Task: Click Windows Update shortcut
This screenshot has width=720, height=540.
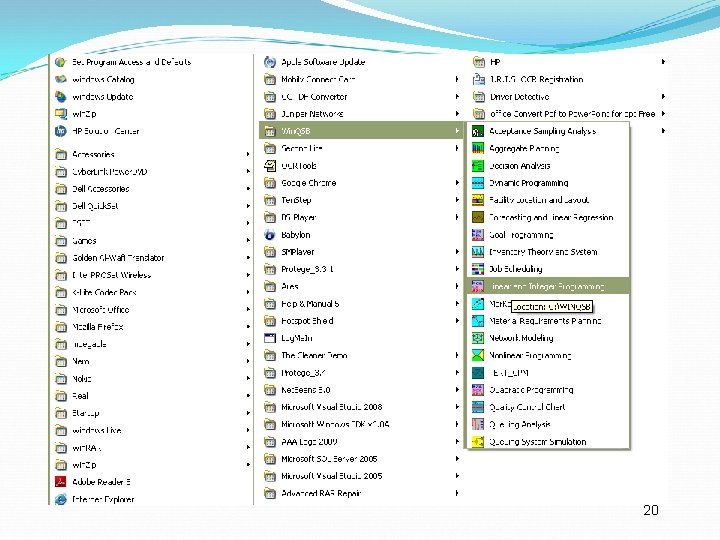Action: 102,97
